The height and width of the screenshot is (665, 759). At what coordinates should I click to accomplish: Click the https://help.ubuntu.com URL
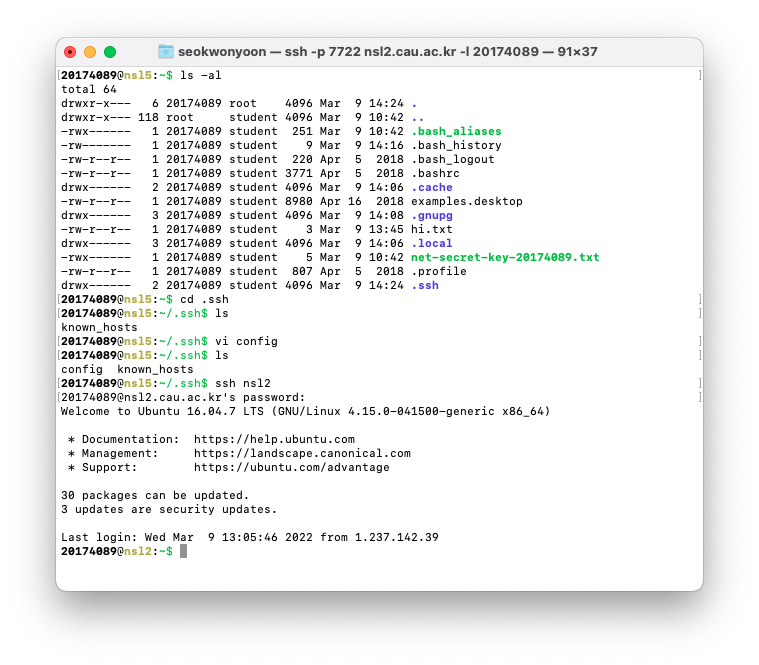pos(274,439)
